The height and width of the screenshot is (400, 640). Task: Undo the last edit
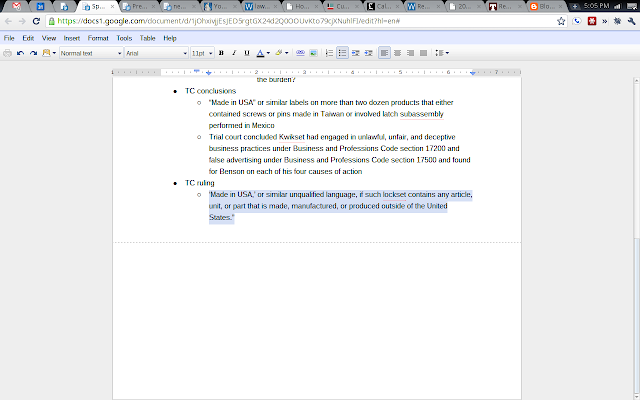coord(20,53)
